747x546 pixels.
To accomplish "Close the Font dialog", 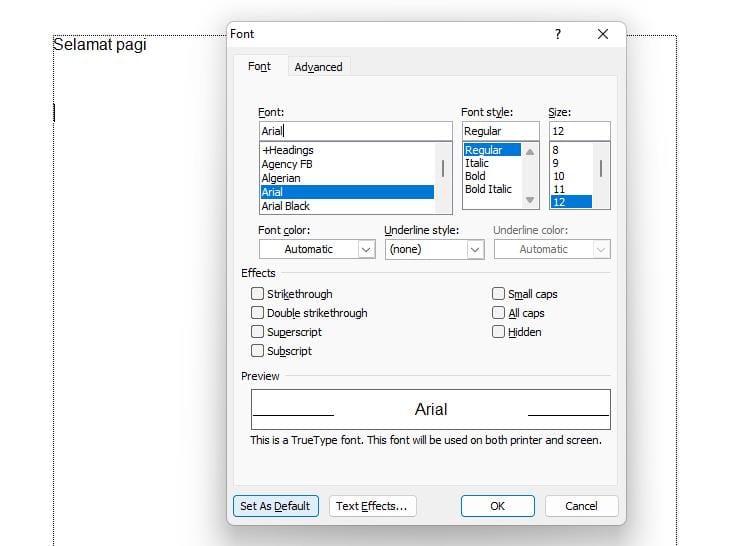I will 602,34.
